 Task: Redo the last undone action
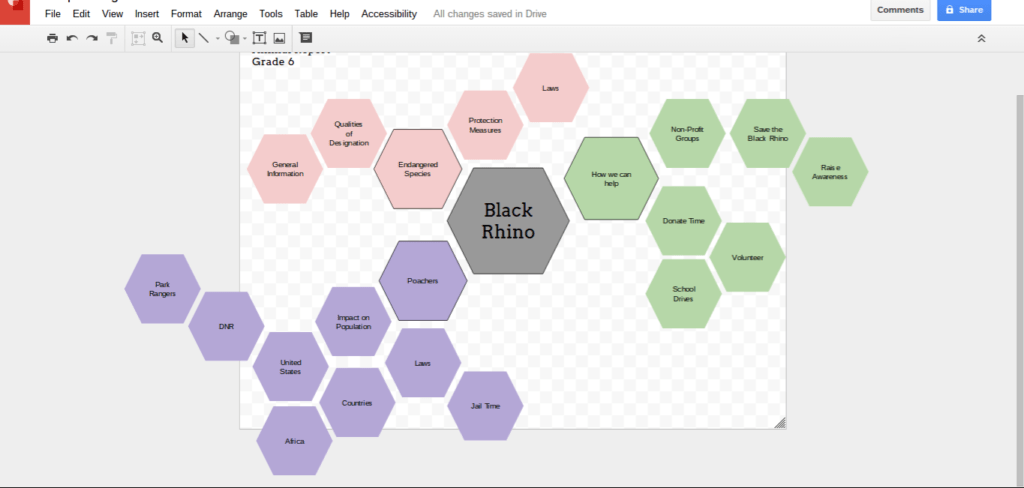[x=92, y=38]
